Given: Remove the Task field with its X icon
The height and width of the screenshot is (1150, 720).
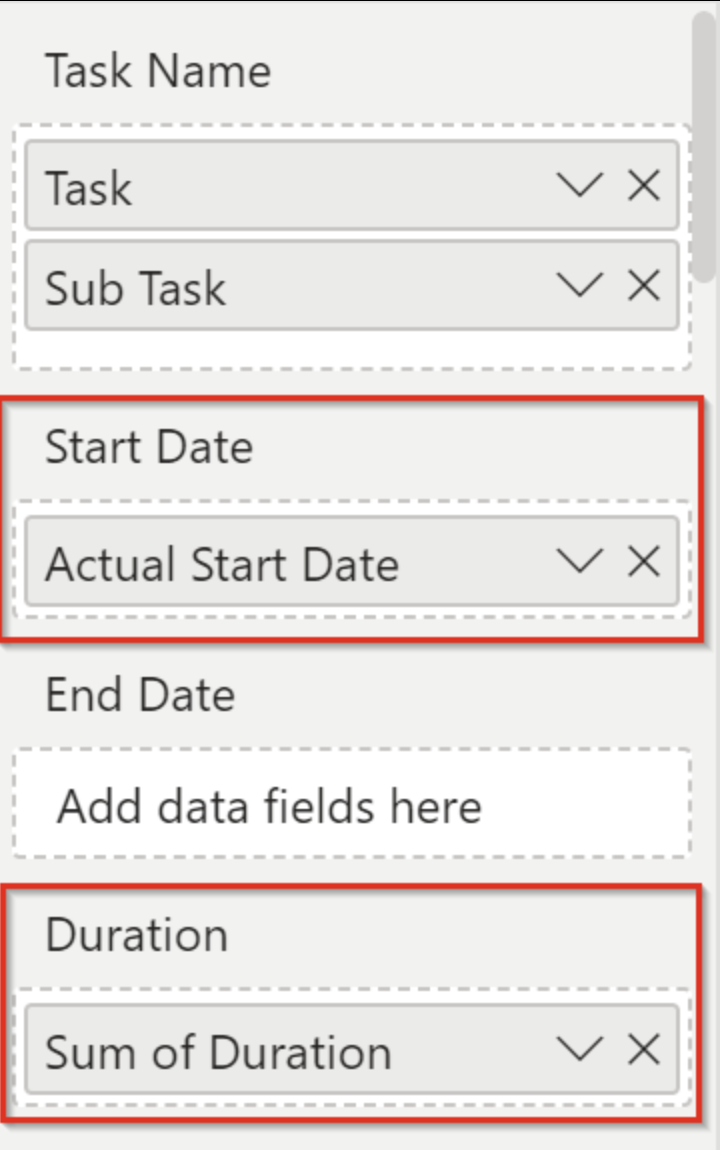Looking at the screenshot, I should tap(643, 185).
